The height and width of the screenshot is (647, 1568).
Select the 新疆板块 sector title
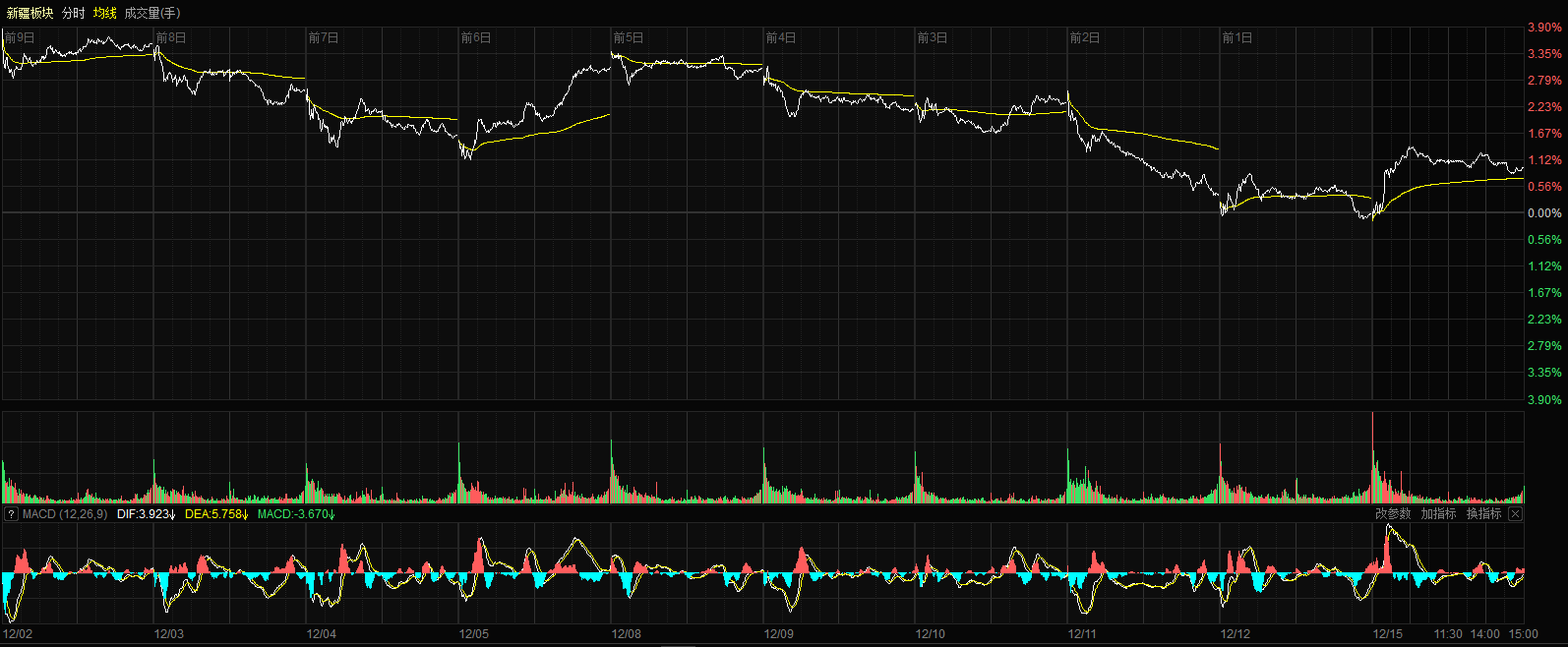pyautogui.click(x=30, y=13)
